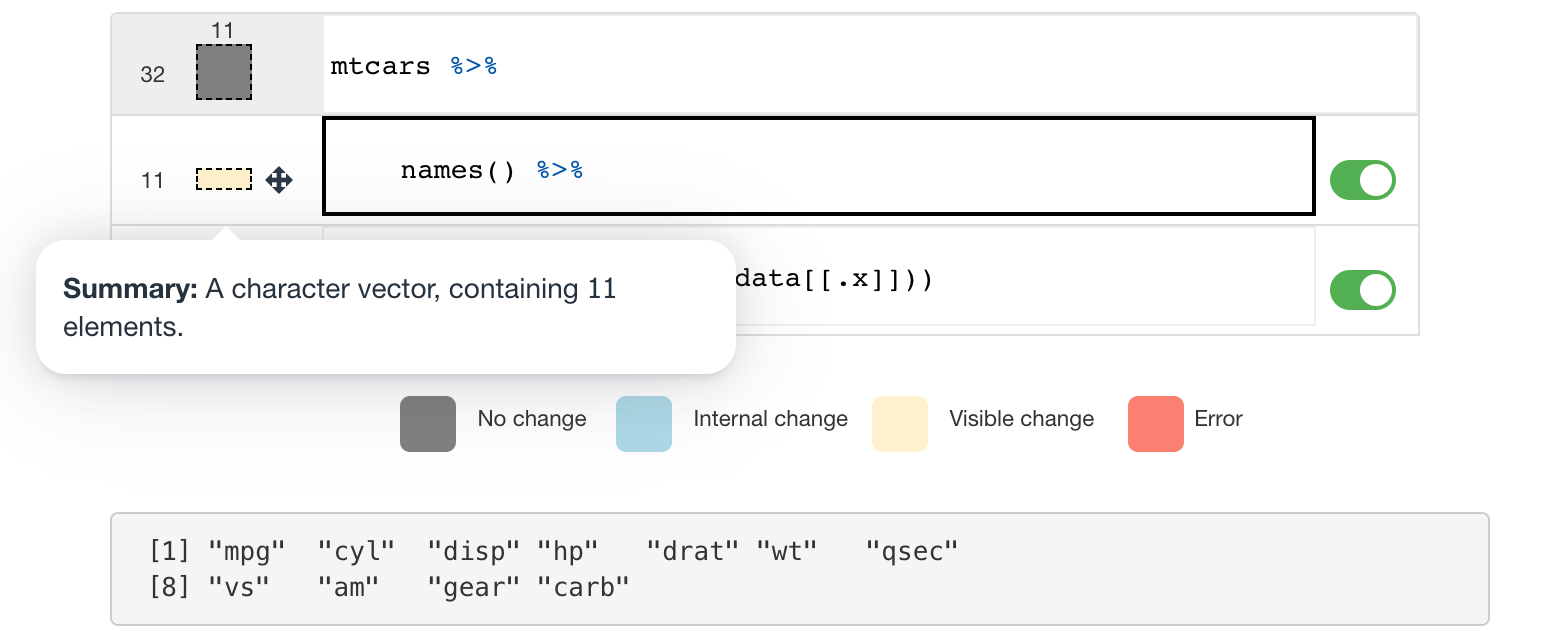The image size is (1562, 642).
Task: Click the row count 32 beside mtcars
Action: (x=152, y=74)
